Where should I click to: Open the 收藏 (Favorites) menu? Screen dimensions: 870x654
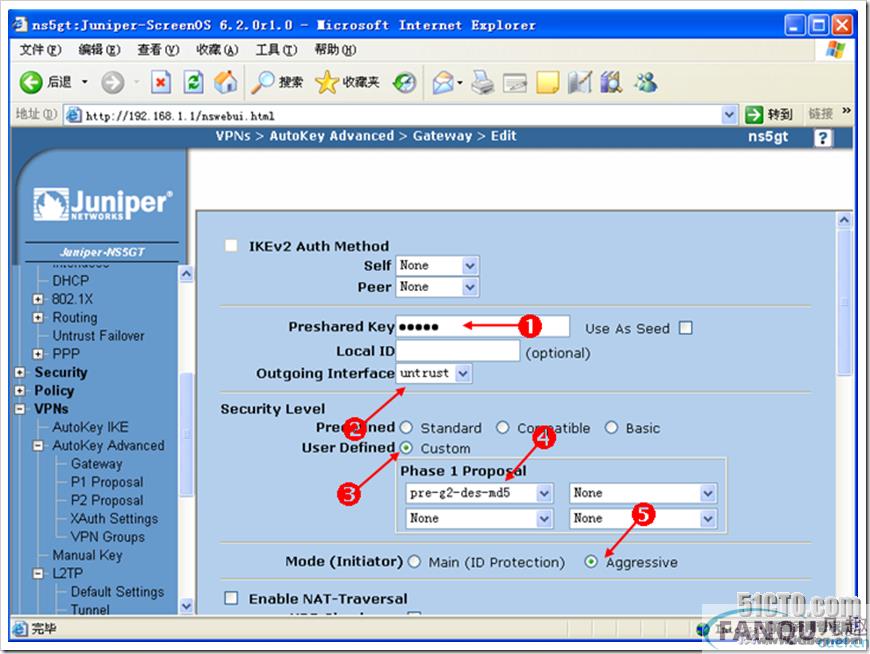(217, 50)
